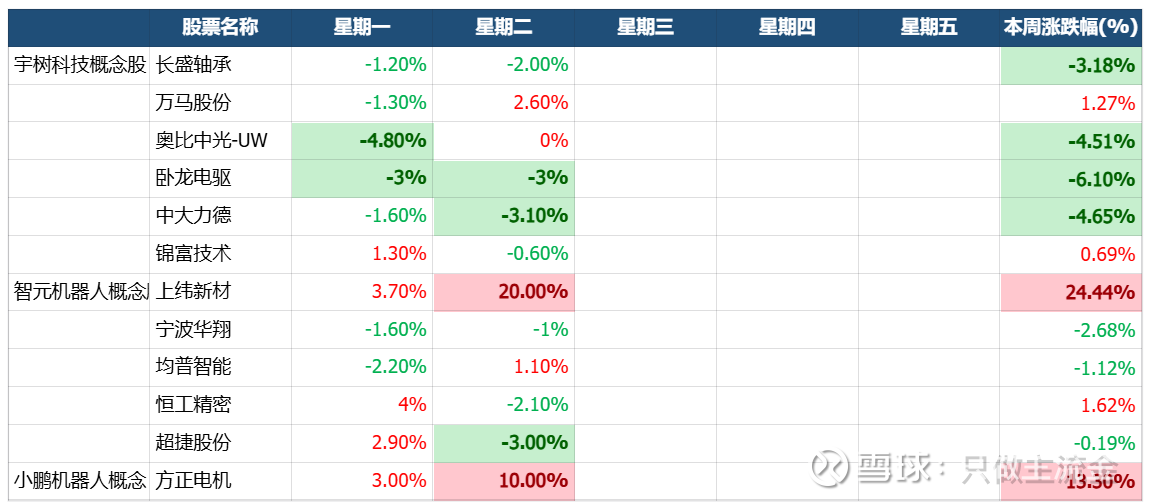Click the 星期五 column header

[x=929, y=27]
